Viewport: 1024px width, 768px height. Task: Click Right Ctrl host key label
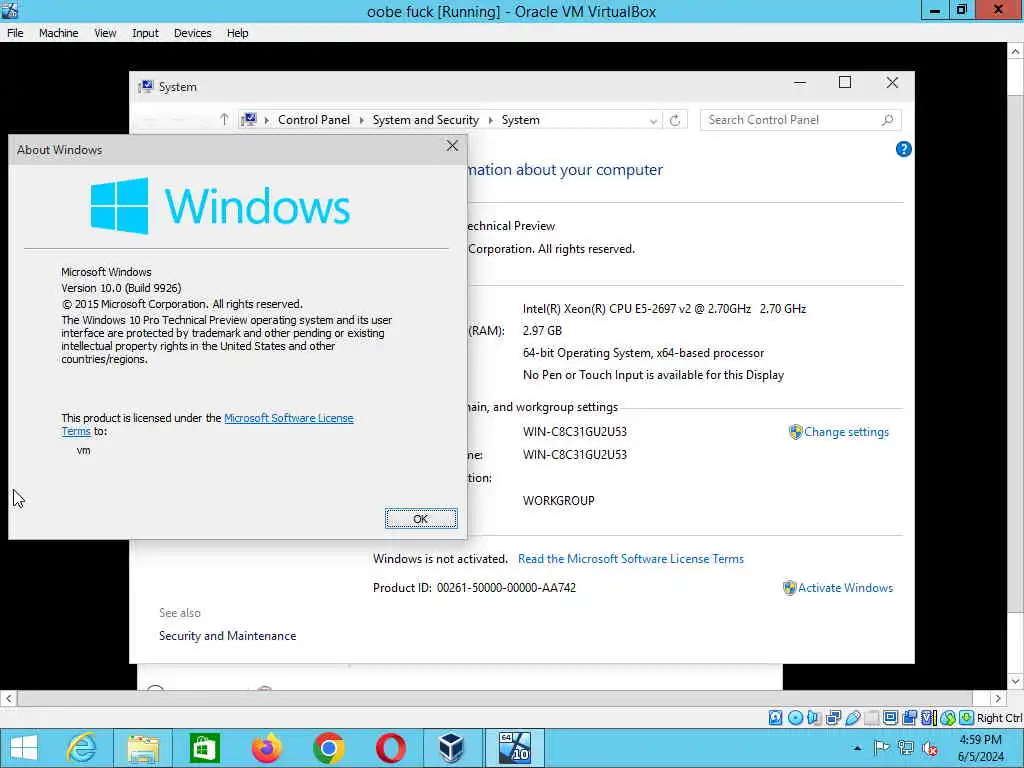tap(1000, 718)
